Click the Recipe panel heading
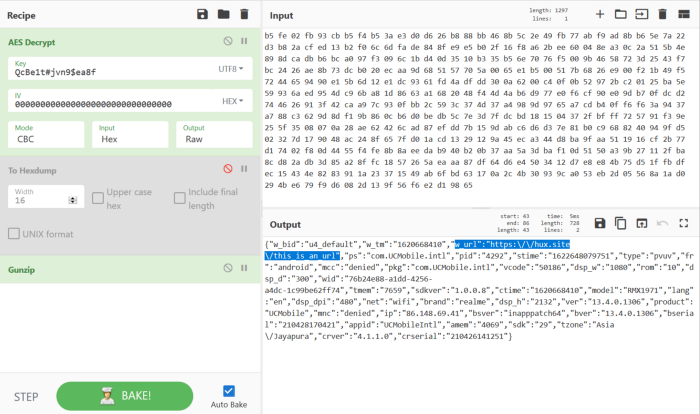The image size is (700, 414). click(21, 16)
